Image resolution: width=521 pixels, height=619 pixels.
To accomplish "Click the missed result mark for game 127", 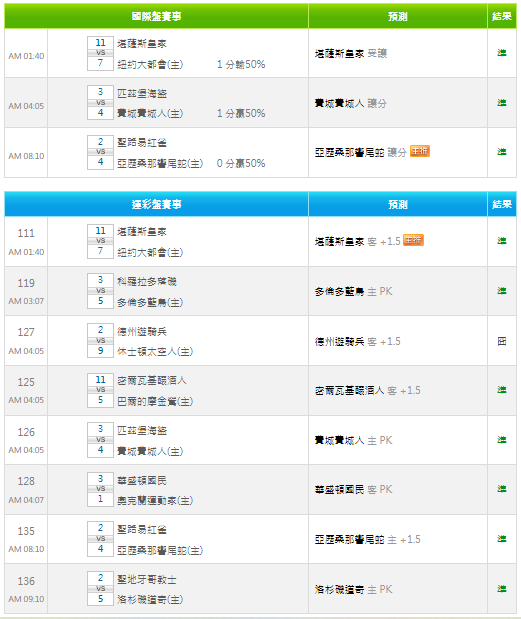I will pyautogui.click(x=502, y=341).
